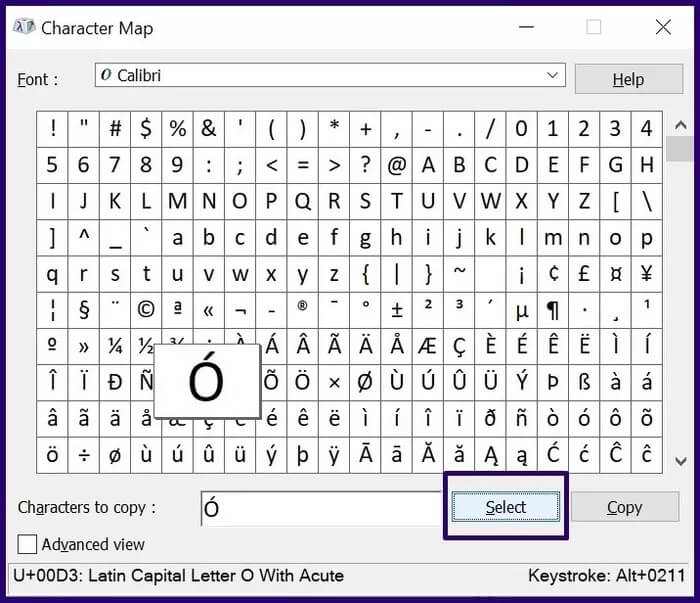Choose the lowercase ð eth character
The image size is (700, 603).
[x=490, y=419]
